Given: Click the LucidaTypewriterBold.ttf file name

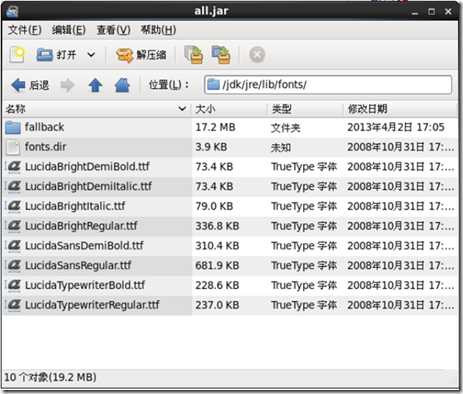Looking at the screenshot, I should point(85,285).
